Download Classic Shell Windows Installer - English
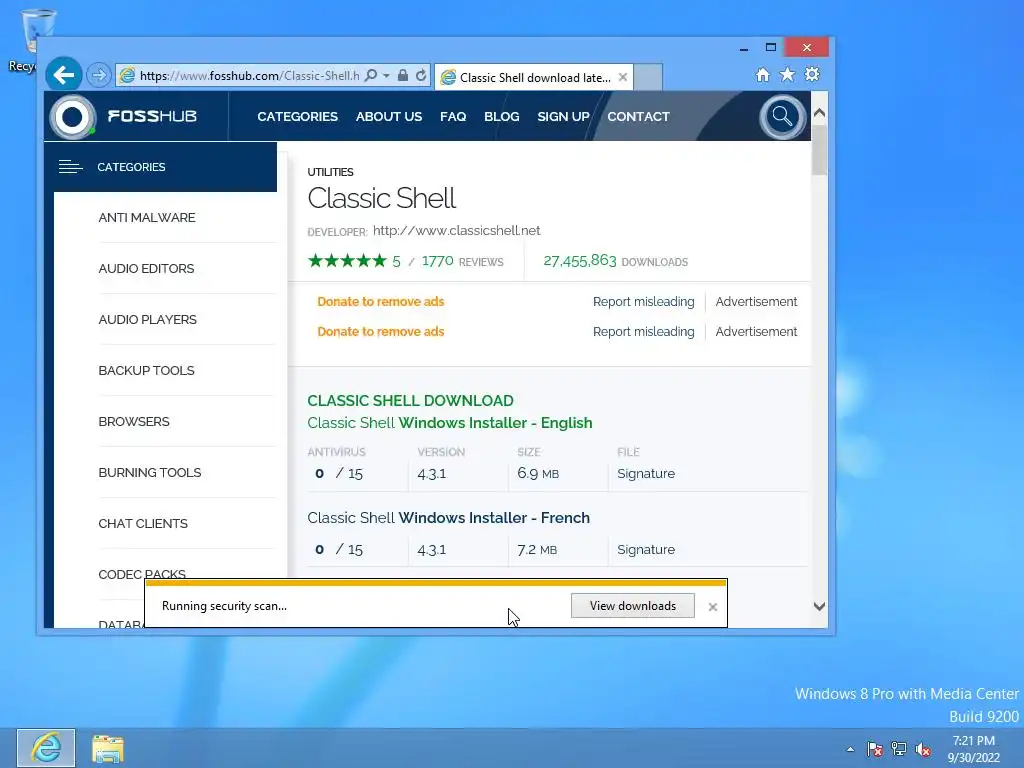 pos(449,423)
